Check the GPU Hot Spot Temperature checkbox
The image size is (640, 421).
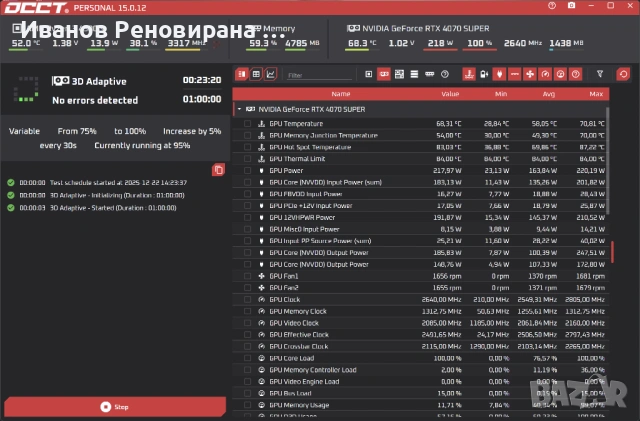point(247,147)
